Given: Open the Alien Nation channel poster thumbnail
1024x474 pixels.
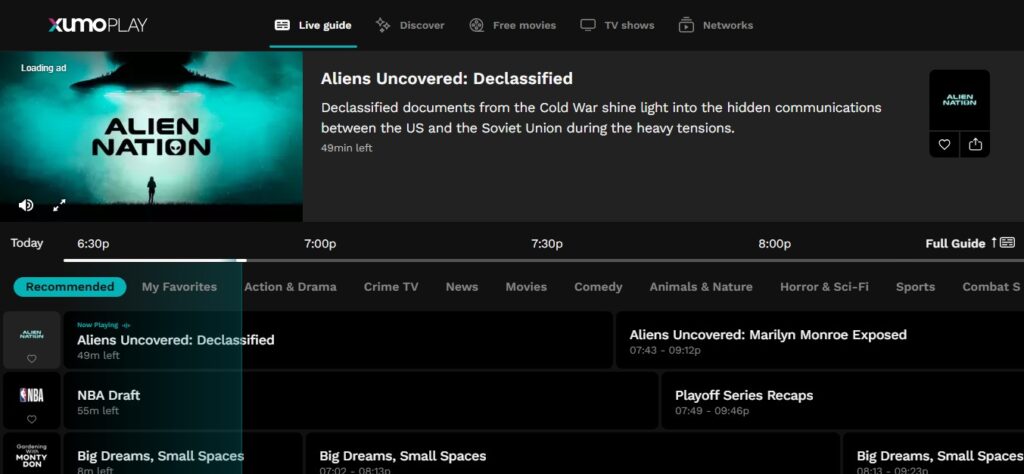Looking at the screenshot, I should tap(959, 100).
